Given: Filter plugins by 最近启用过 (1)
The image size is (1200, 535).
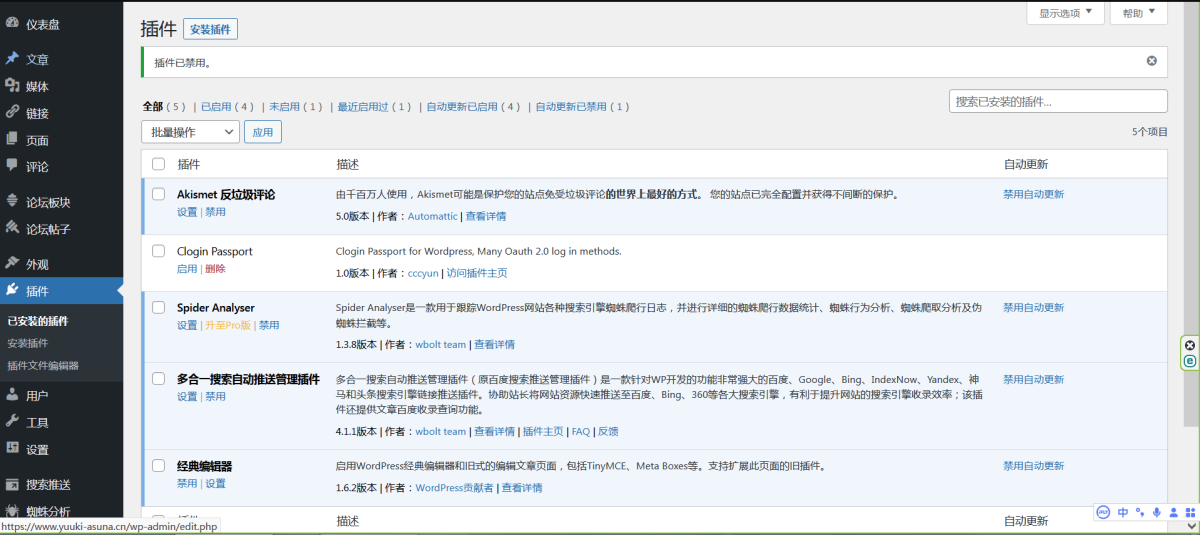Looking at the screenshot, I should click(x=374, y=106).
